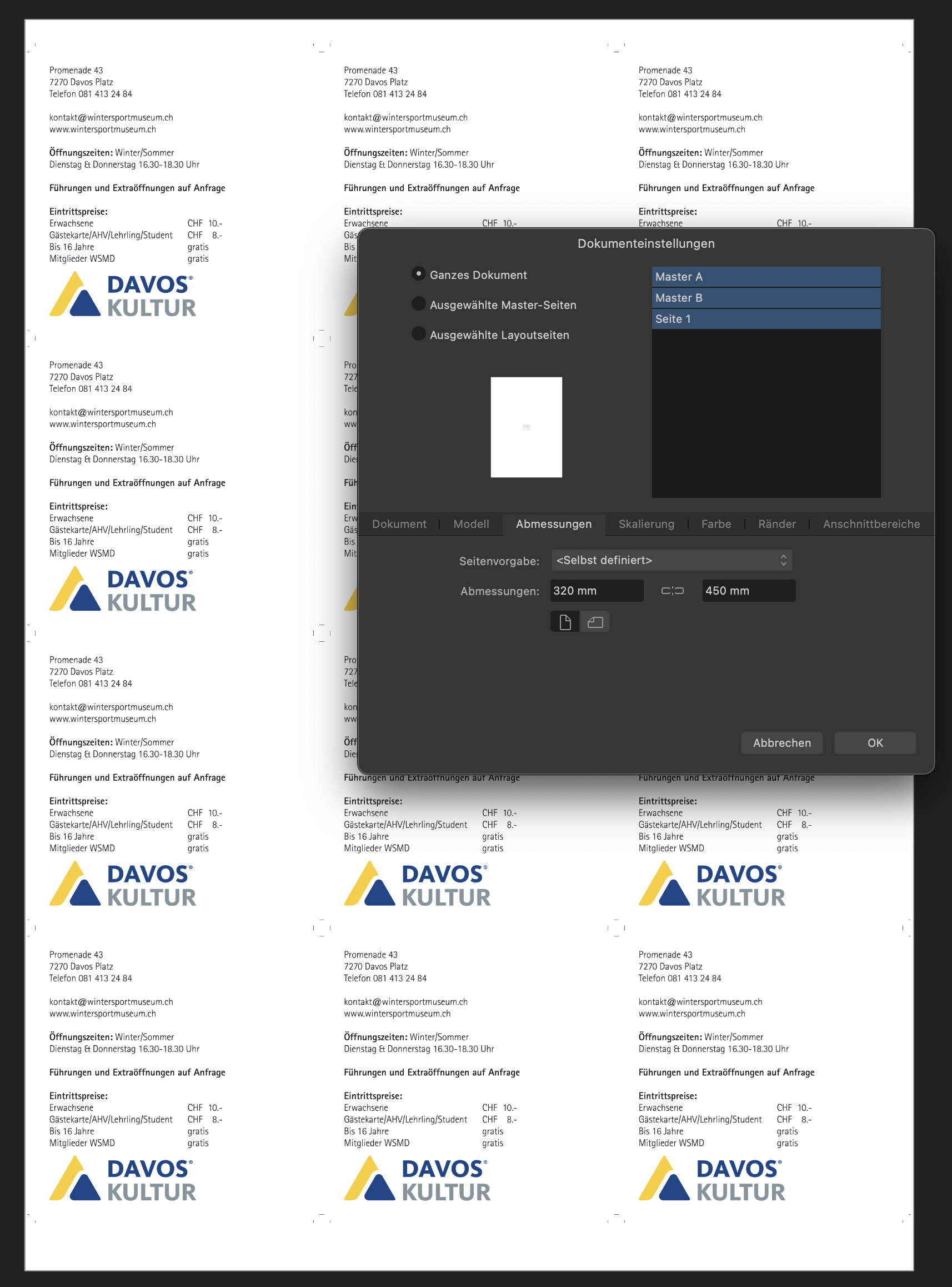Confirm settings with the OK button
Screen dimensions: 952x1287
click(875, 744)
